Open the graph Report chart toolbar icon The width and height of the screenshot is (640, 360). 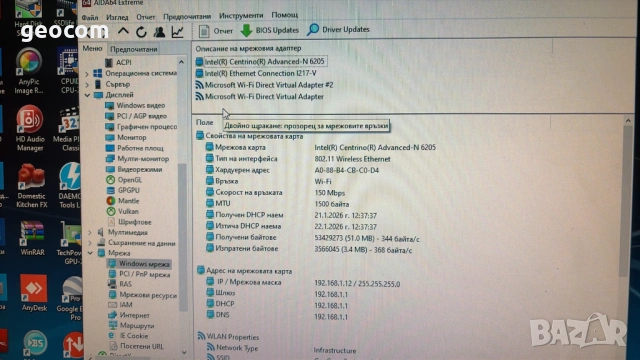178,32
